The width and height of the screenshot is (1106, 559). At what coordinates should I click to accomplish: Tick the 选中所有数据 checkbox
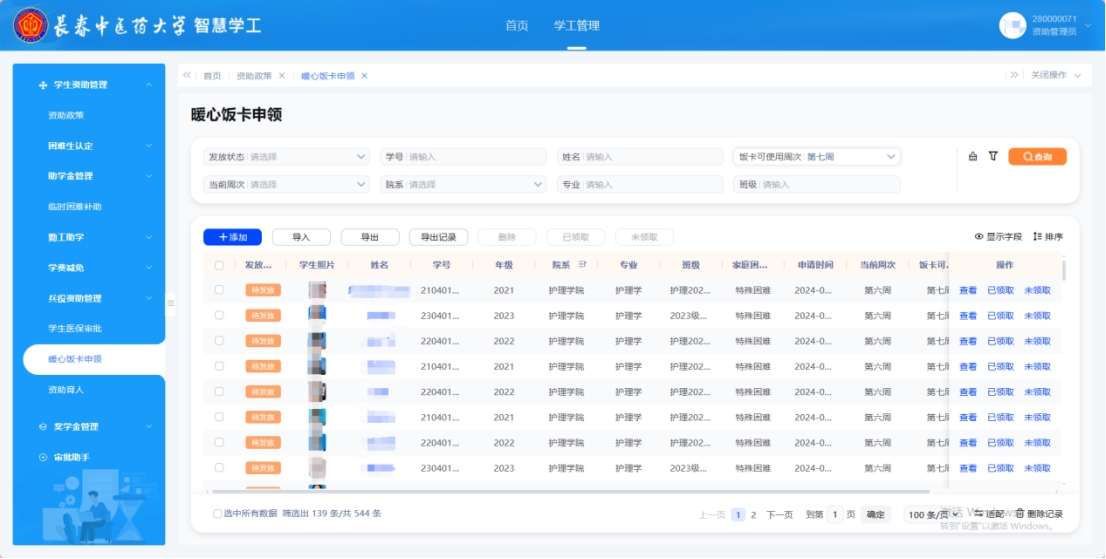[217, 514]
